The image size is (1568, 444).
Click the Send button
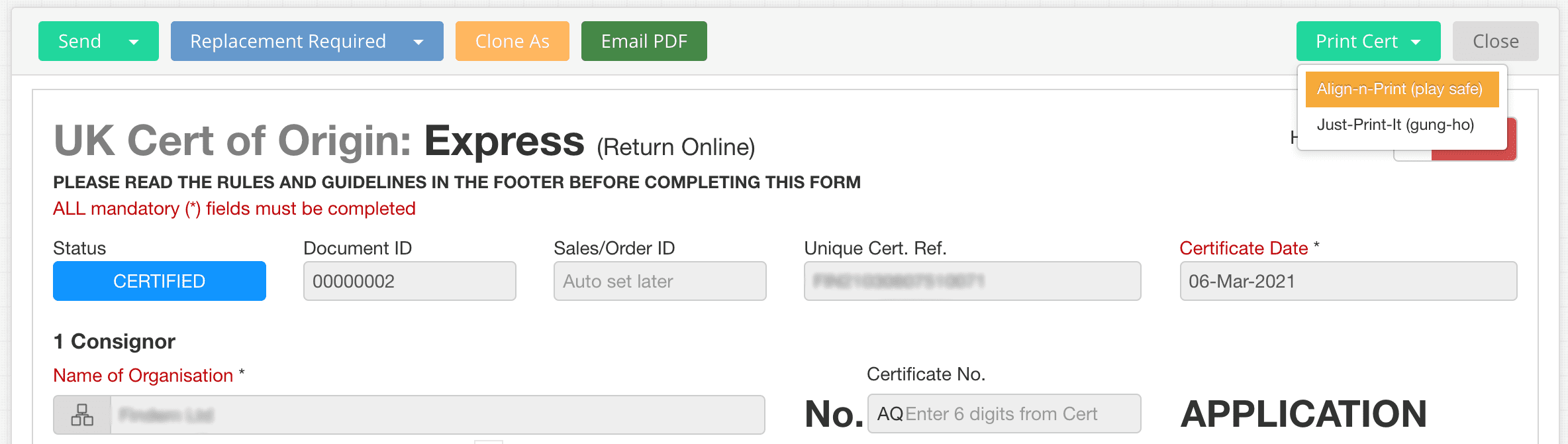coord(79,41)
